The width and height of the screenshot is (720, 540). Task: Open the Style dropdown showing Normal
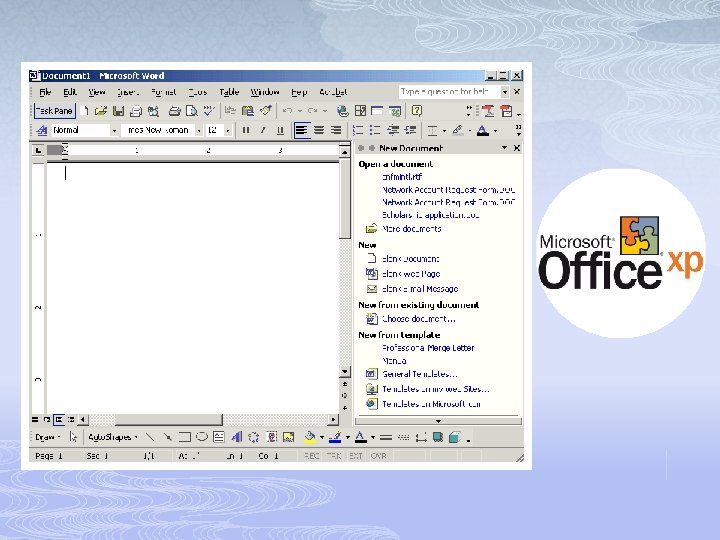[114, 131]
